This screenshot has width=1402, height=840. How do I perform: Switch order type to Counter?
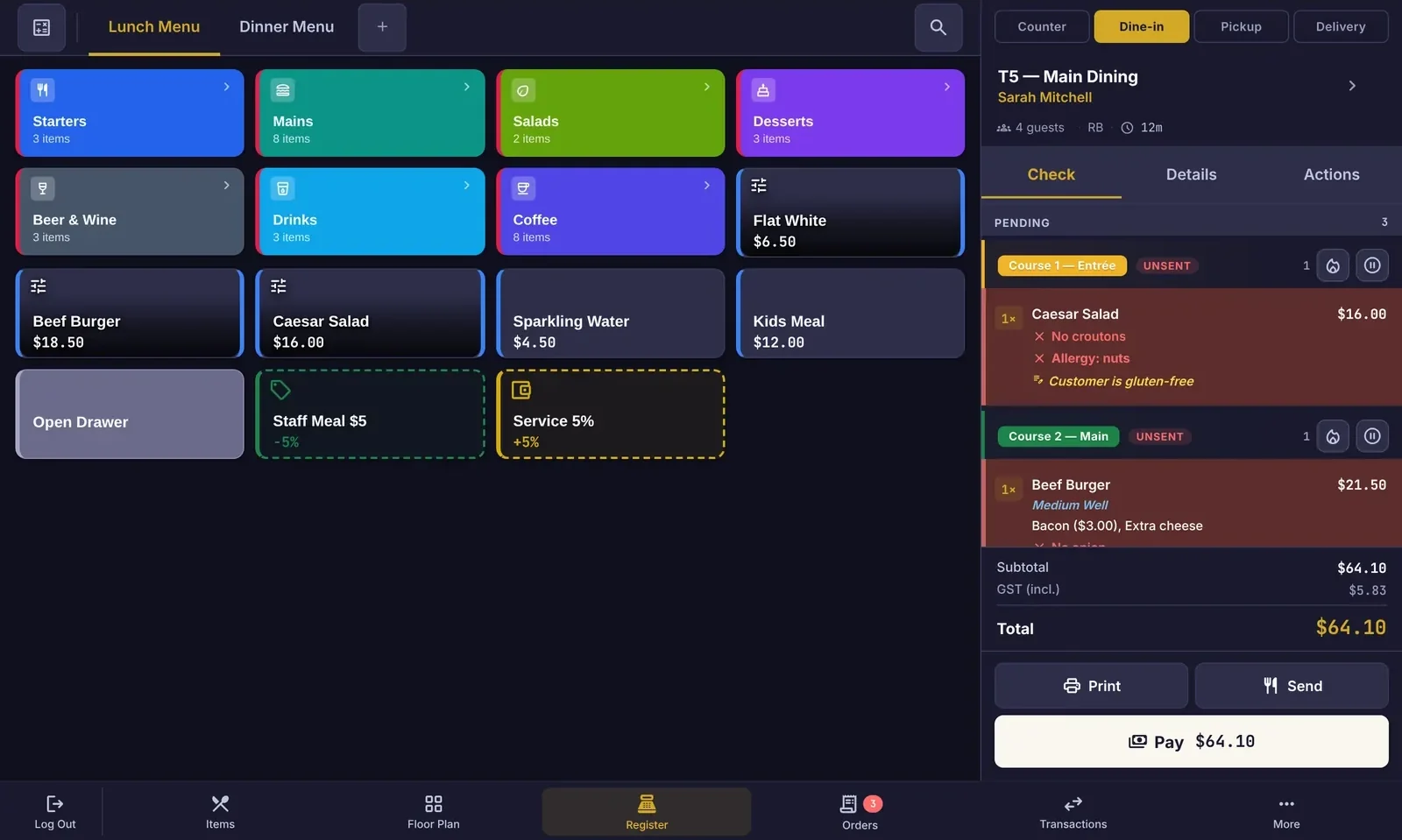pos(1042,26)
